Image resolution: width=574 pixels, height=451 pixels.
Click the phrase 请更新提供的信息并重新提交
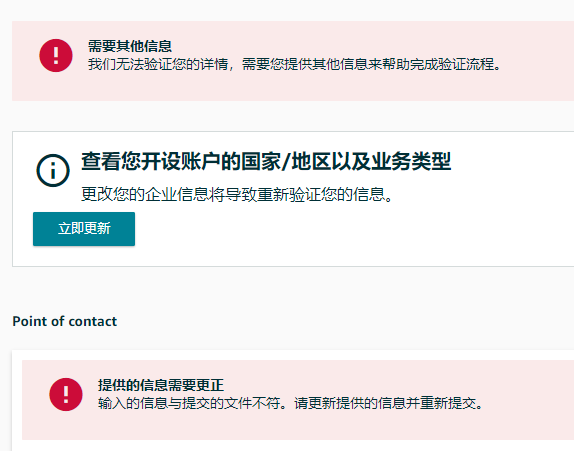tap(389, 403)
